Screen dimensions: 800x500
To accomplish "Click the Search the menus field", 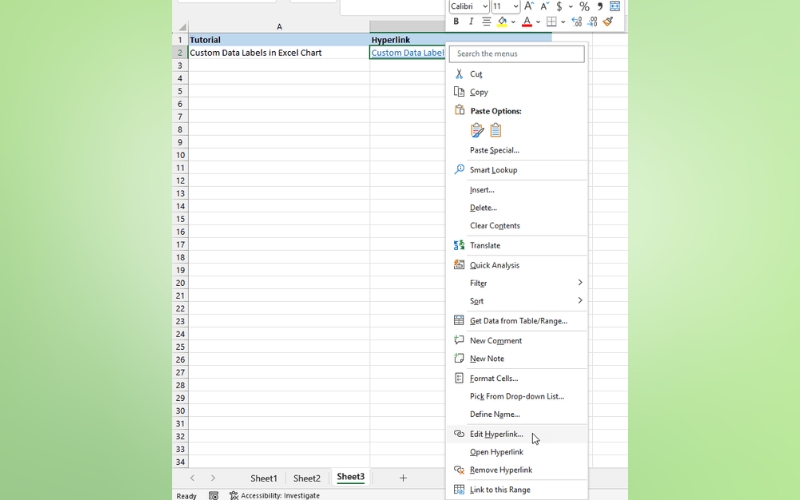I will coord(517,54).
